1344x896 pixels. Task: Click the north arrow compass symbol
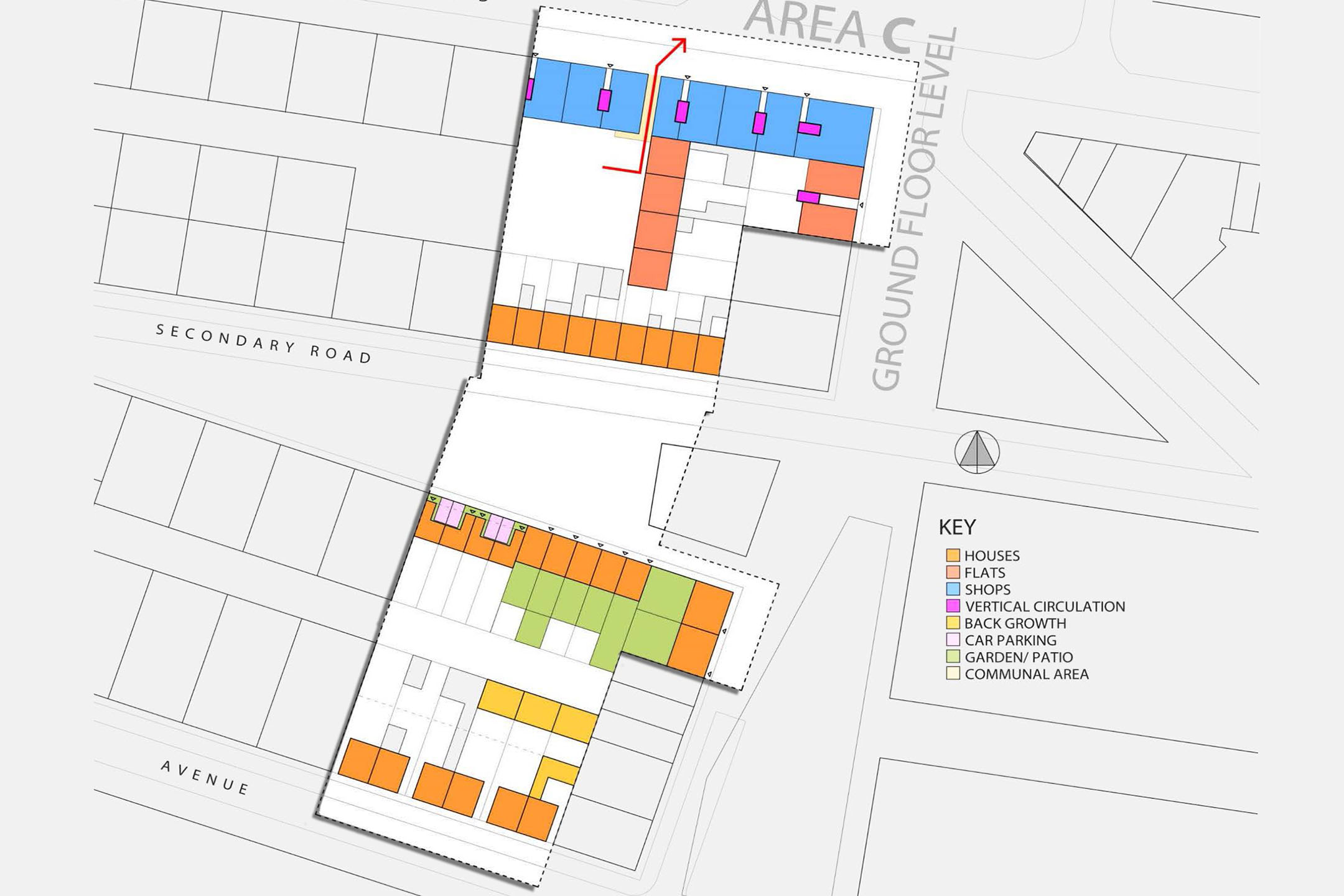pos(977,452)
